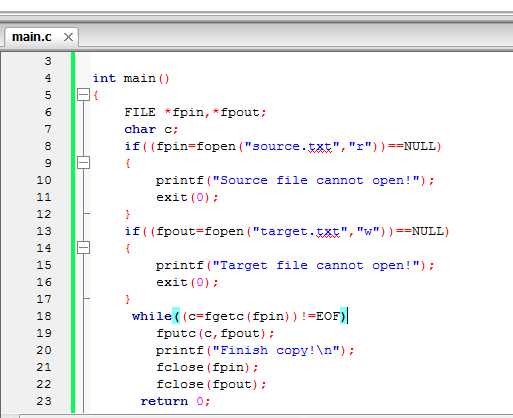
Task: Click line number 3 in the margin
Action: pyautogui.click(x=48, y=61)
